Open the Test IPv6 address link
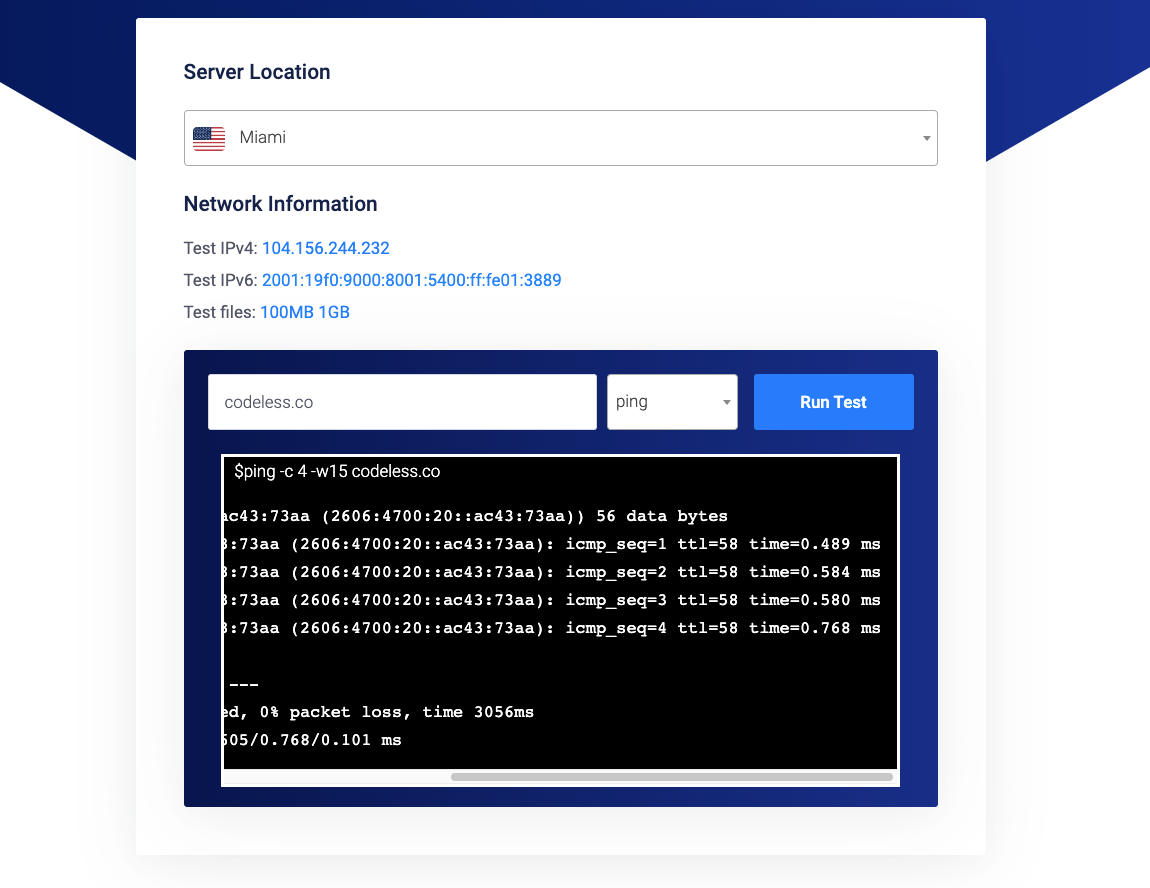 411,280
